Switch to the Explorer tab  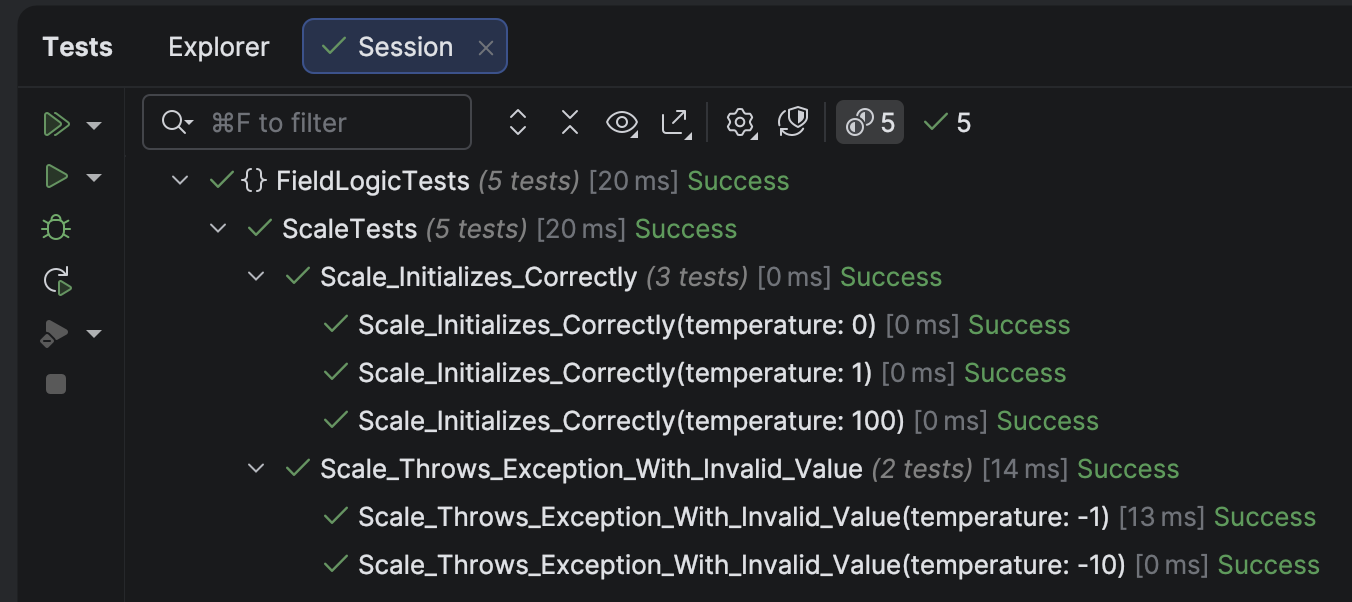[x=218, y=46]
